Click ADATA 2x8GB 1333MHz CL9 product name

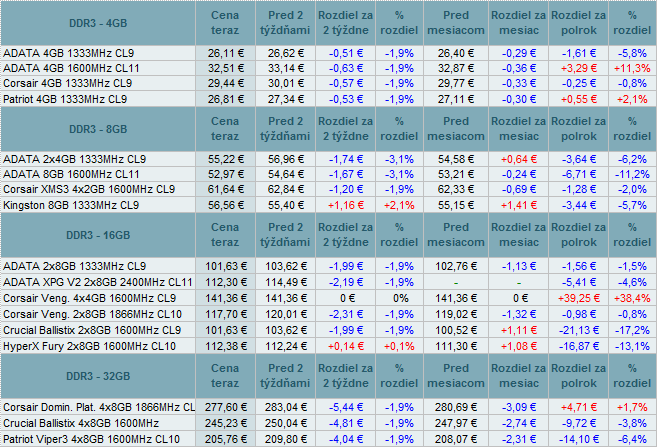(75, 266)
